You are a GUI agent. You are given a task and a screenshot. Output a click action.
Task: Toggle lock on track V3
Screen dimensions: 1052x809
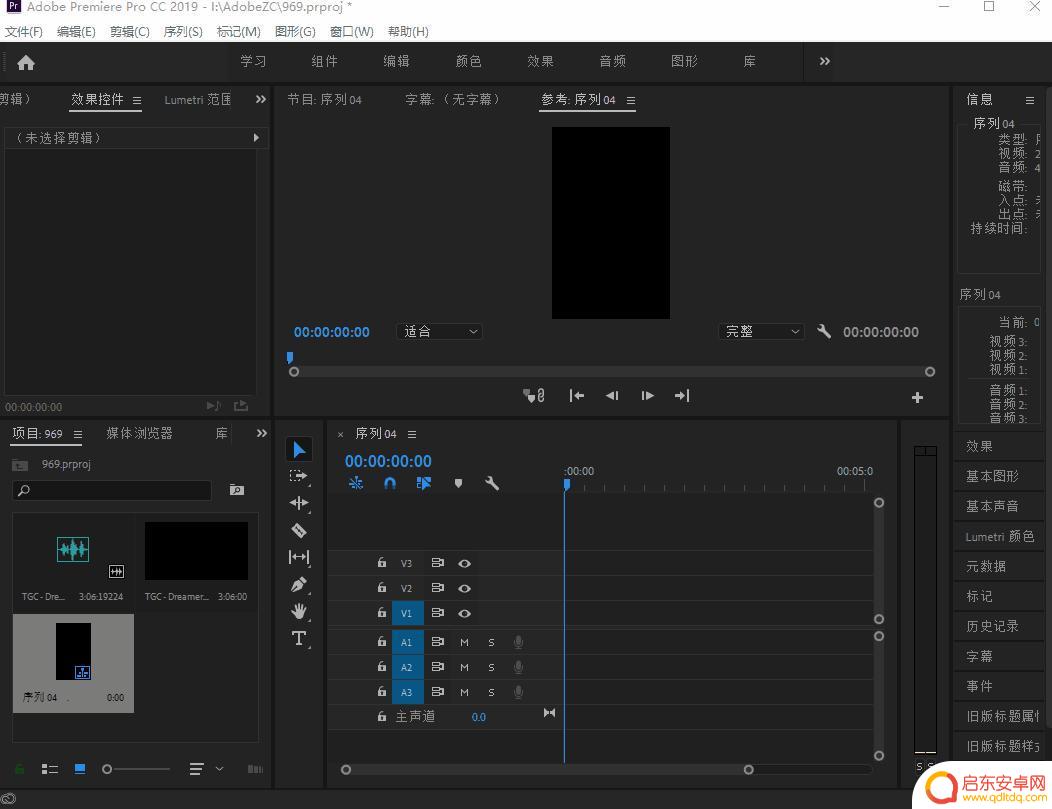click(382, 563)
